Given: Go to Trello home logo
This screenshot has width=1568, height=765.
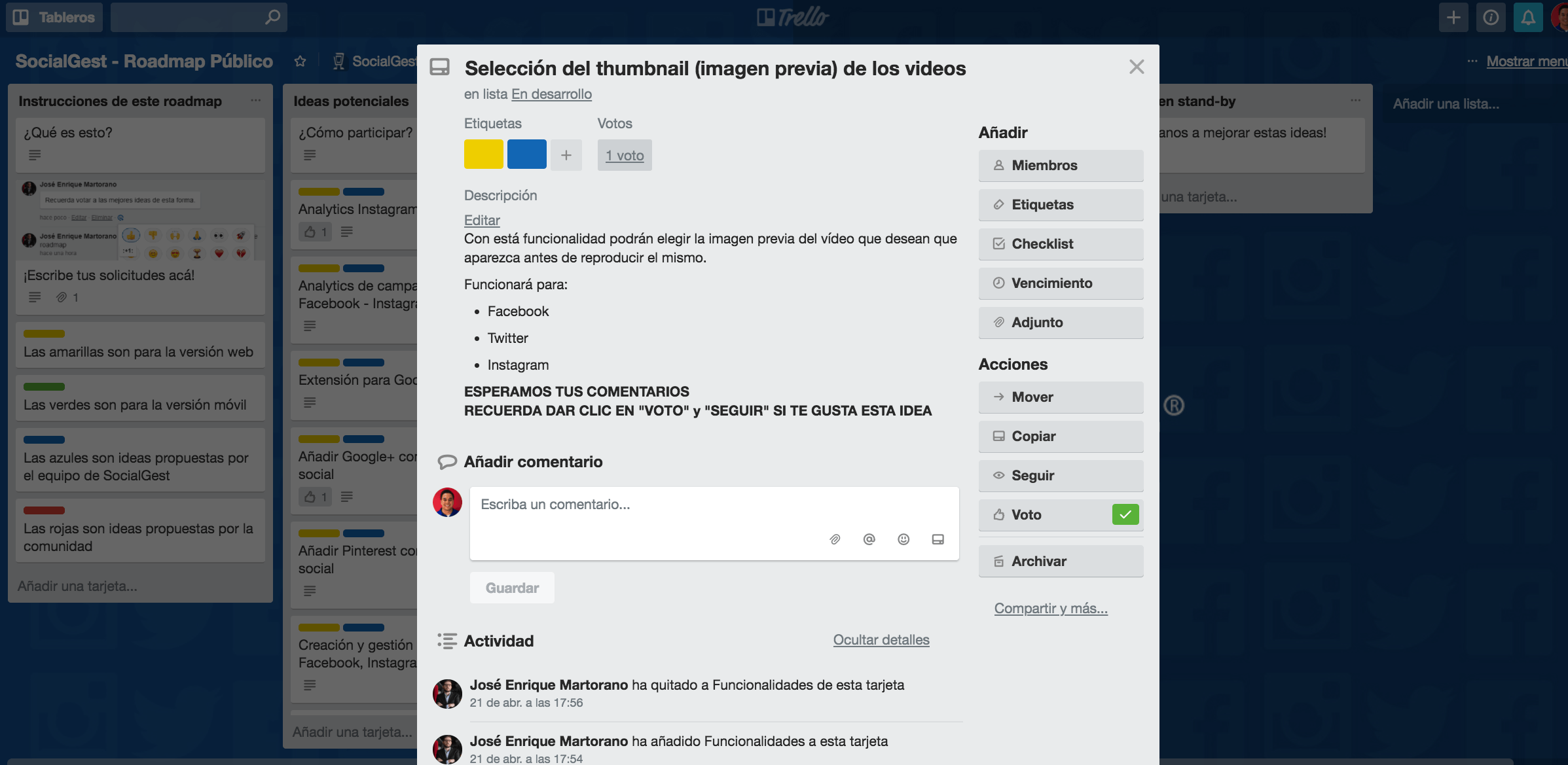Looking at the screenshot, I should pyautogui.click(x=792, y=17).
